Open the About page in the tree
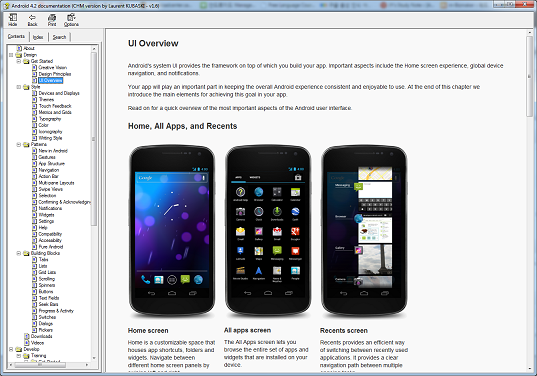Viewport: 537px width, 376px height. pyautogui.click(x=29, y=48)
